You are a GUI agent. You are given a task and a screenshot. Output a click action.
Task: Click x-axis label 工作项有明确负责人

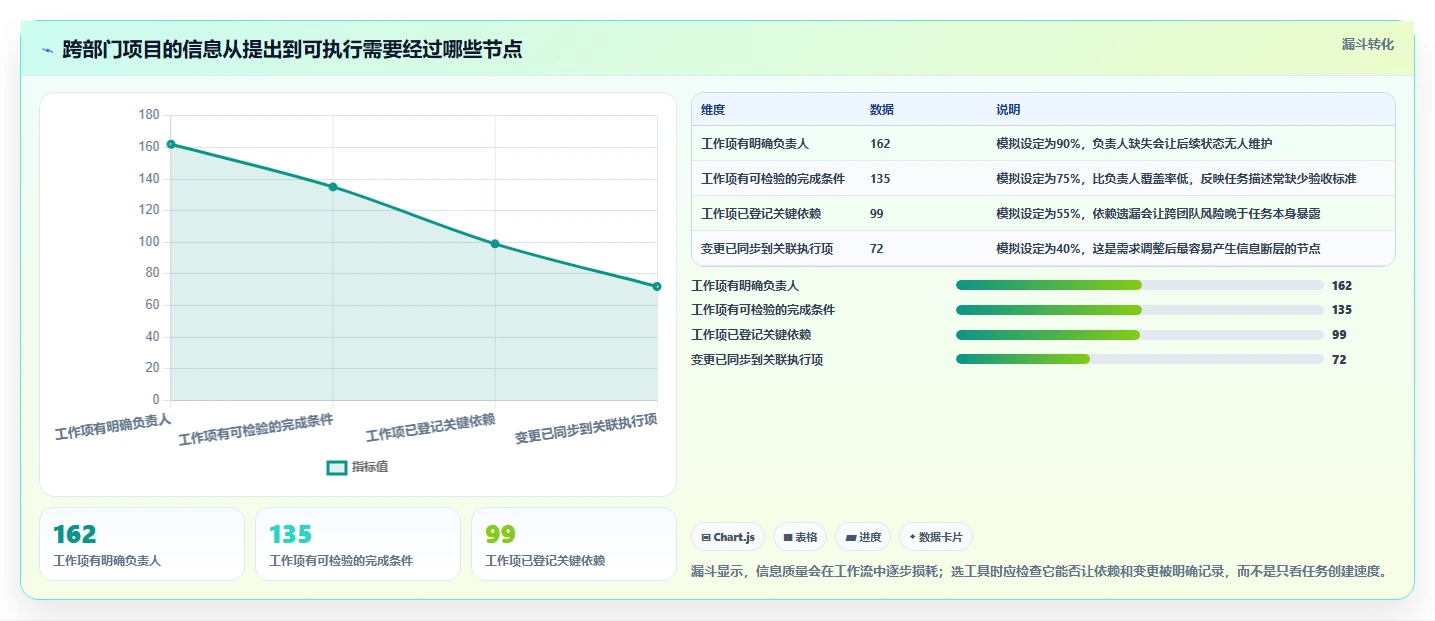113,427
